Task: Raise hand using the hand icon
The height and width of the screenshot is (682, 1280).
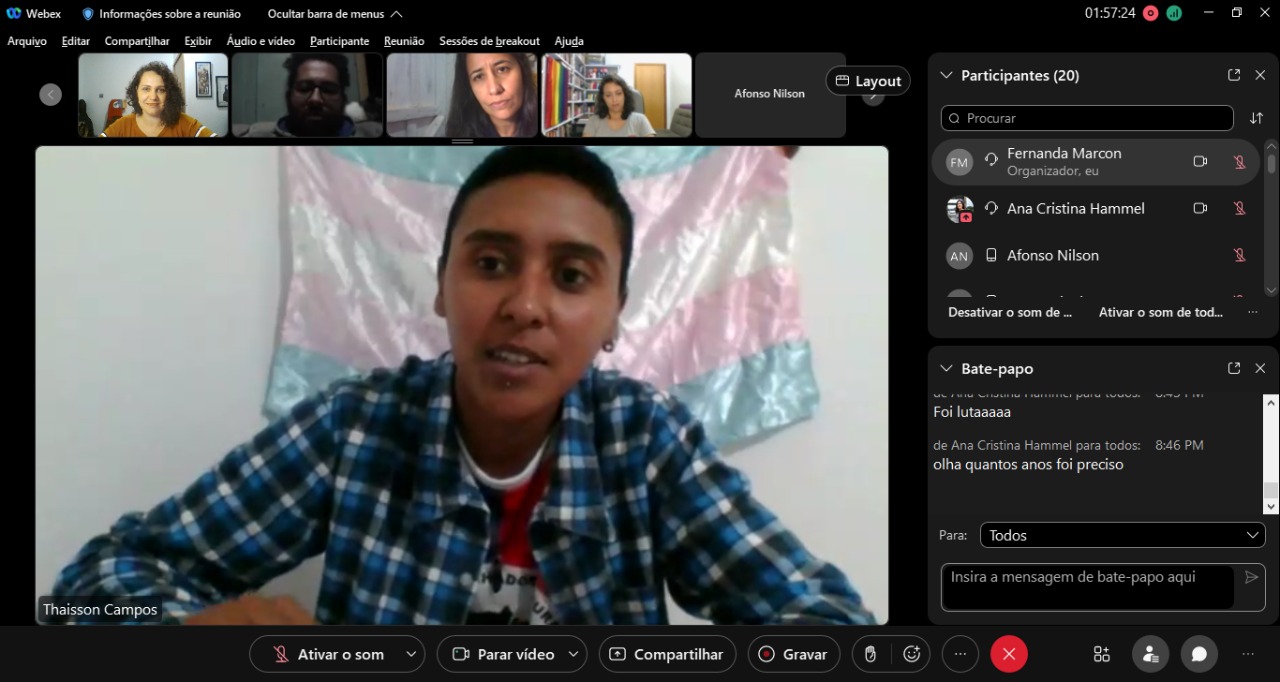Action: point(870,654)
